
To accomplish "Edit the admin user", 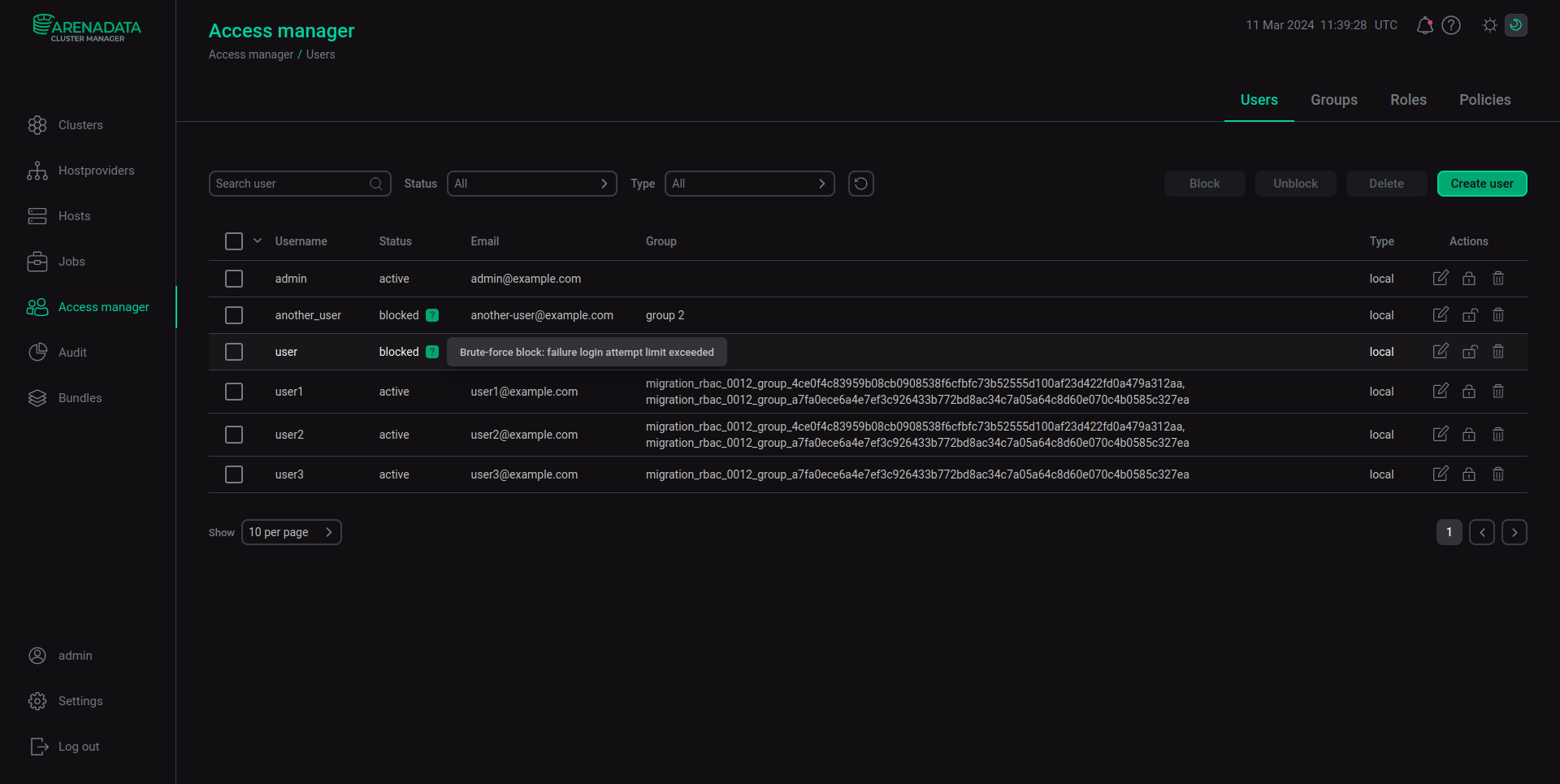I will point(1441,279).
